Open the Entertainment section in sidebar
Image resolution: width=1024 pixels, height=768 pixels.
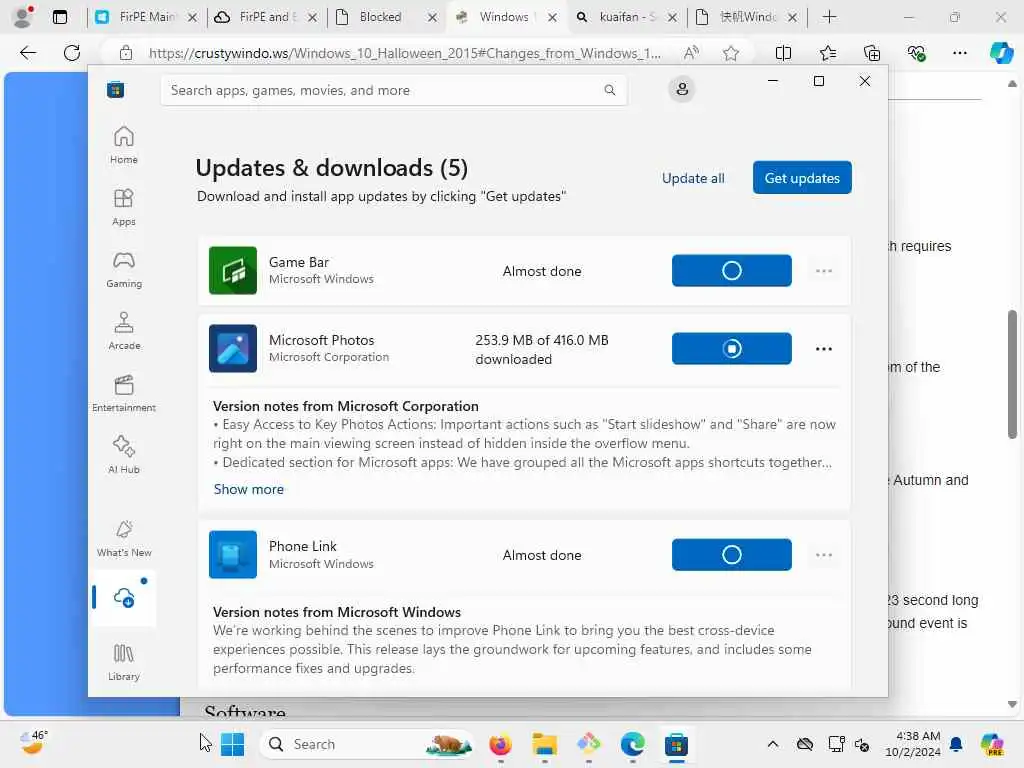click(123, 393)
